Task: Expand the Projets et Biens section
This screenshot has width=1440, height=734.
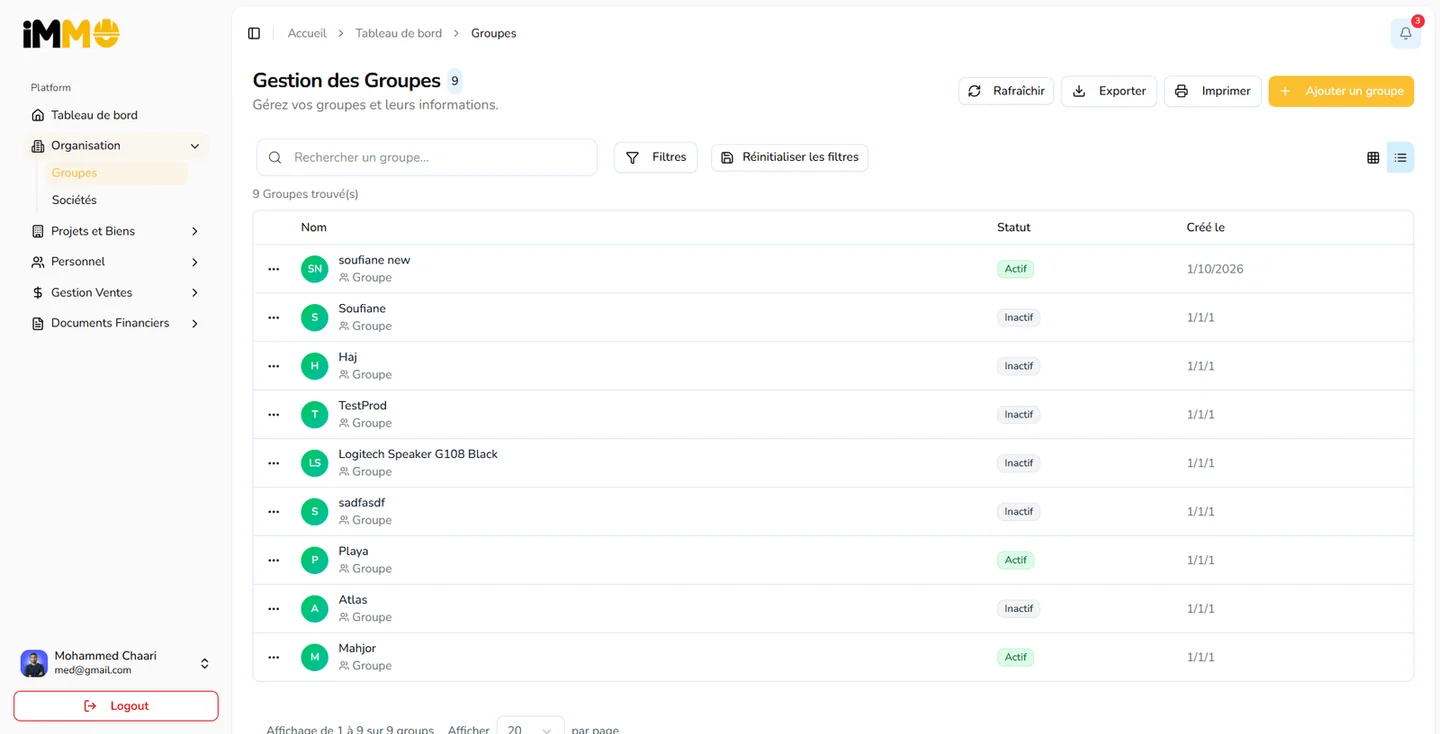Action: pos(116,231)
